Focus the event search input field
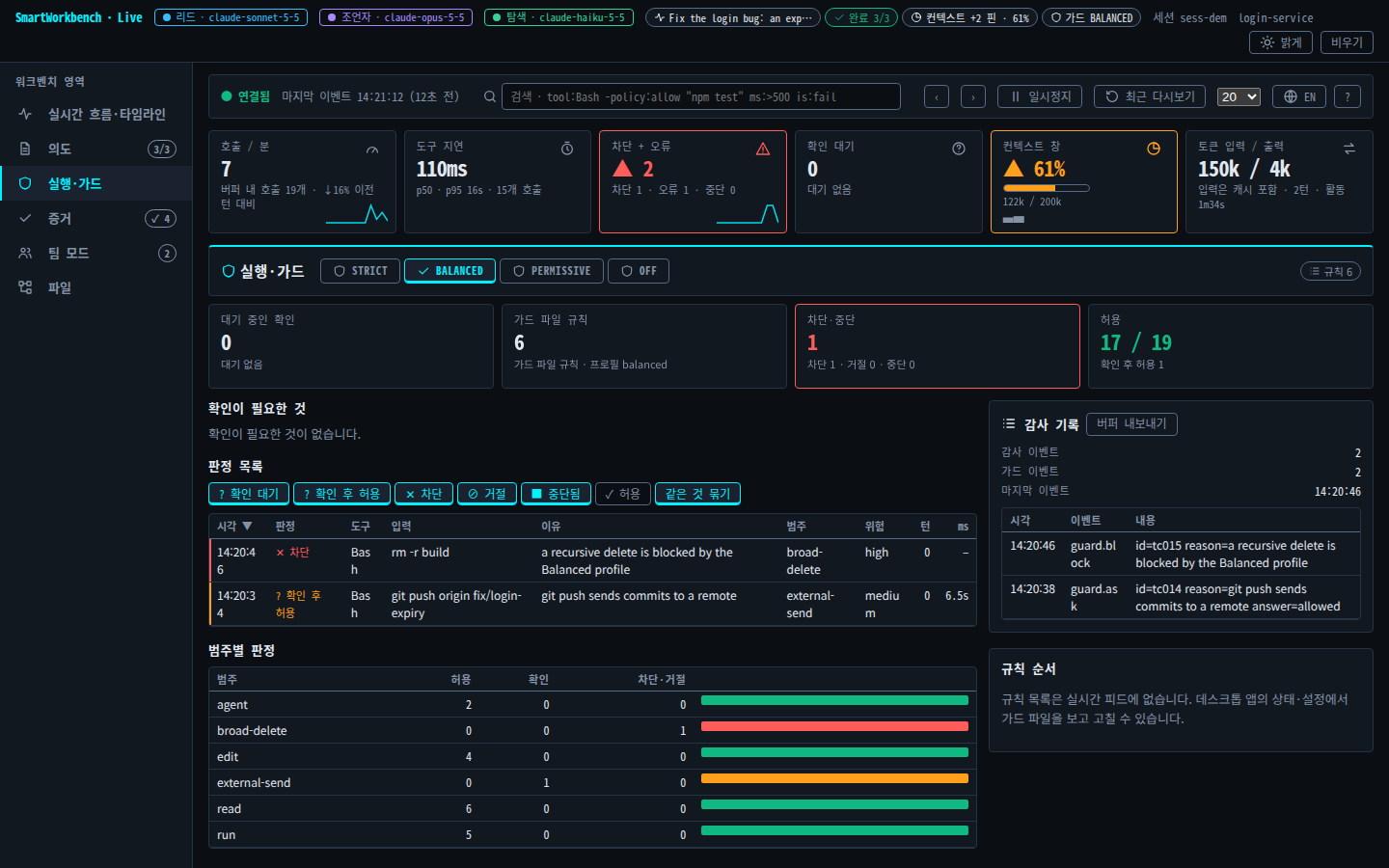Viewport: 1389px width, 868px height. pyautogui.click(x=701, y=96)
